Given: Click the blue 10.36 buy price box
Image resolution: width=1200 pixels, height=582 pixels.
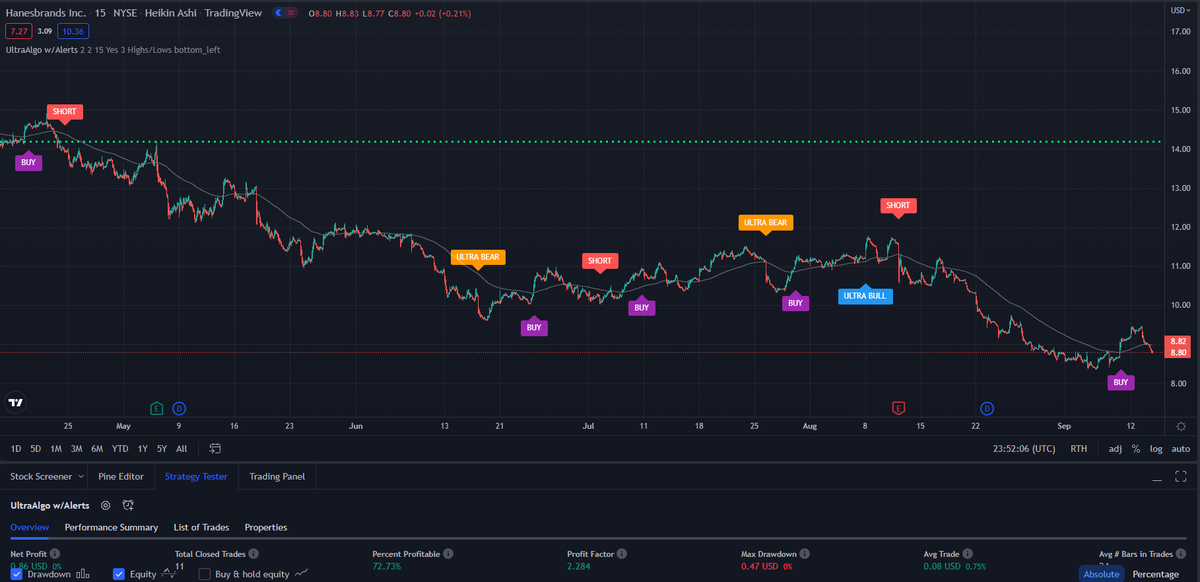Looking at the screenshot, I should pyautogui.click(x=74, y=32).
